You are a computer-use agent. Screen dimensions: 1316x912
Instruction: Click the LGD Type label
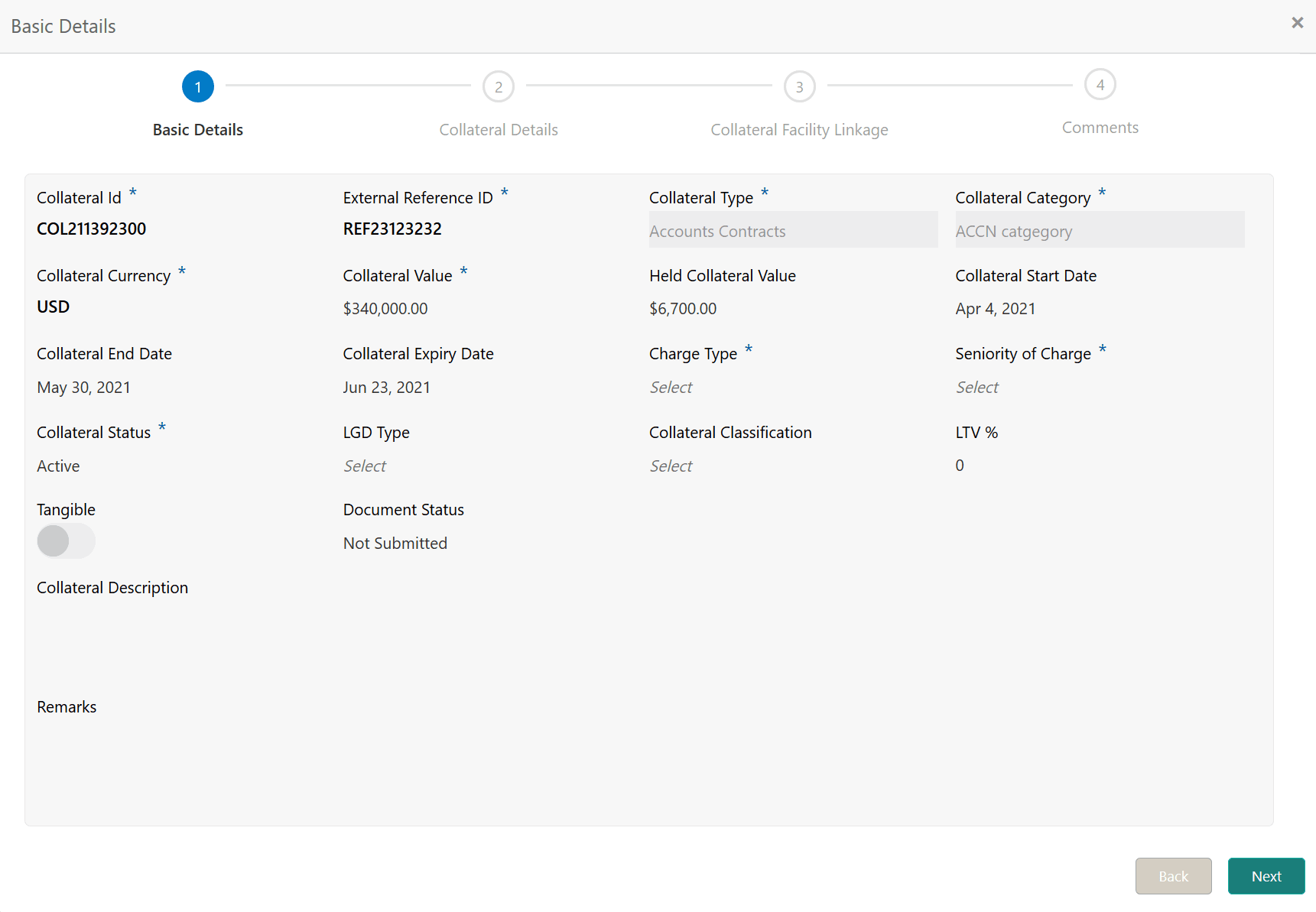(x=376, y=433)
